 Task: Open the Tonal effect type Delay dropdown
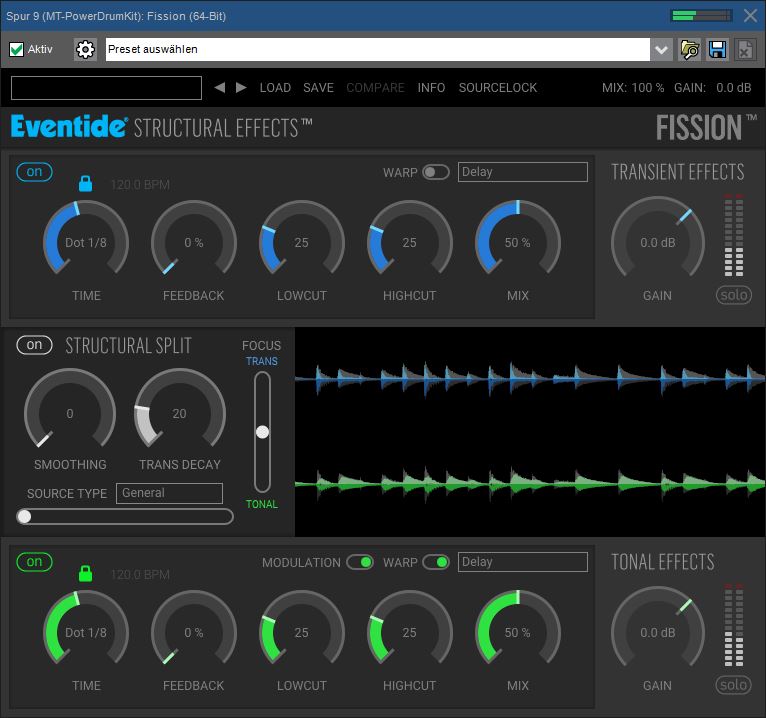pyautogui.click(x=522, y=562)
